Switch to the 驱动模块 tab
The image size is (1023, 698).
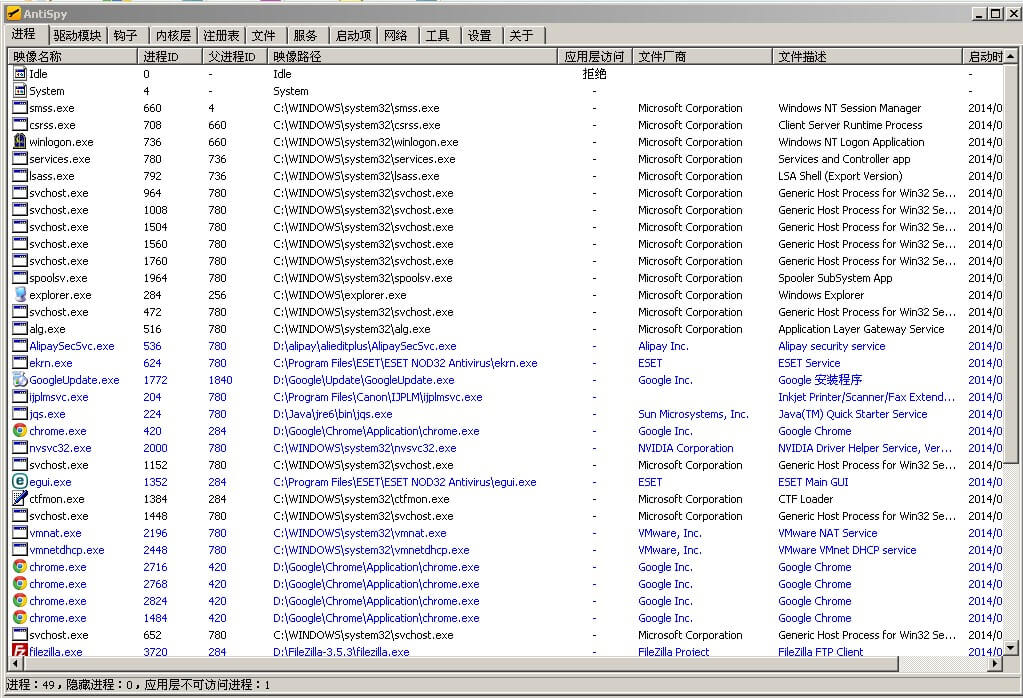click(77, 35)
